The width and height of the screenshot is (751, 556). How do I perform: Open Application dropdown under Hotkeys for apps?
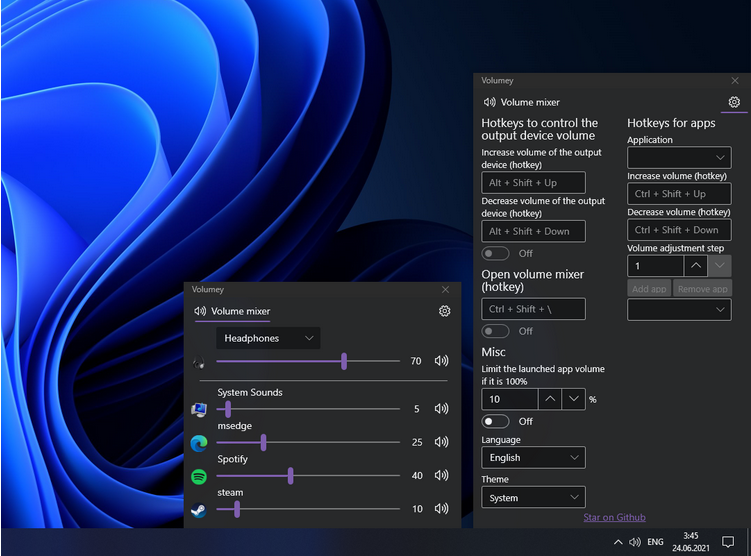pyautogui.click(x=679, y=158)
